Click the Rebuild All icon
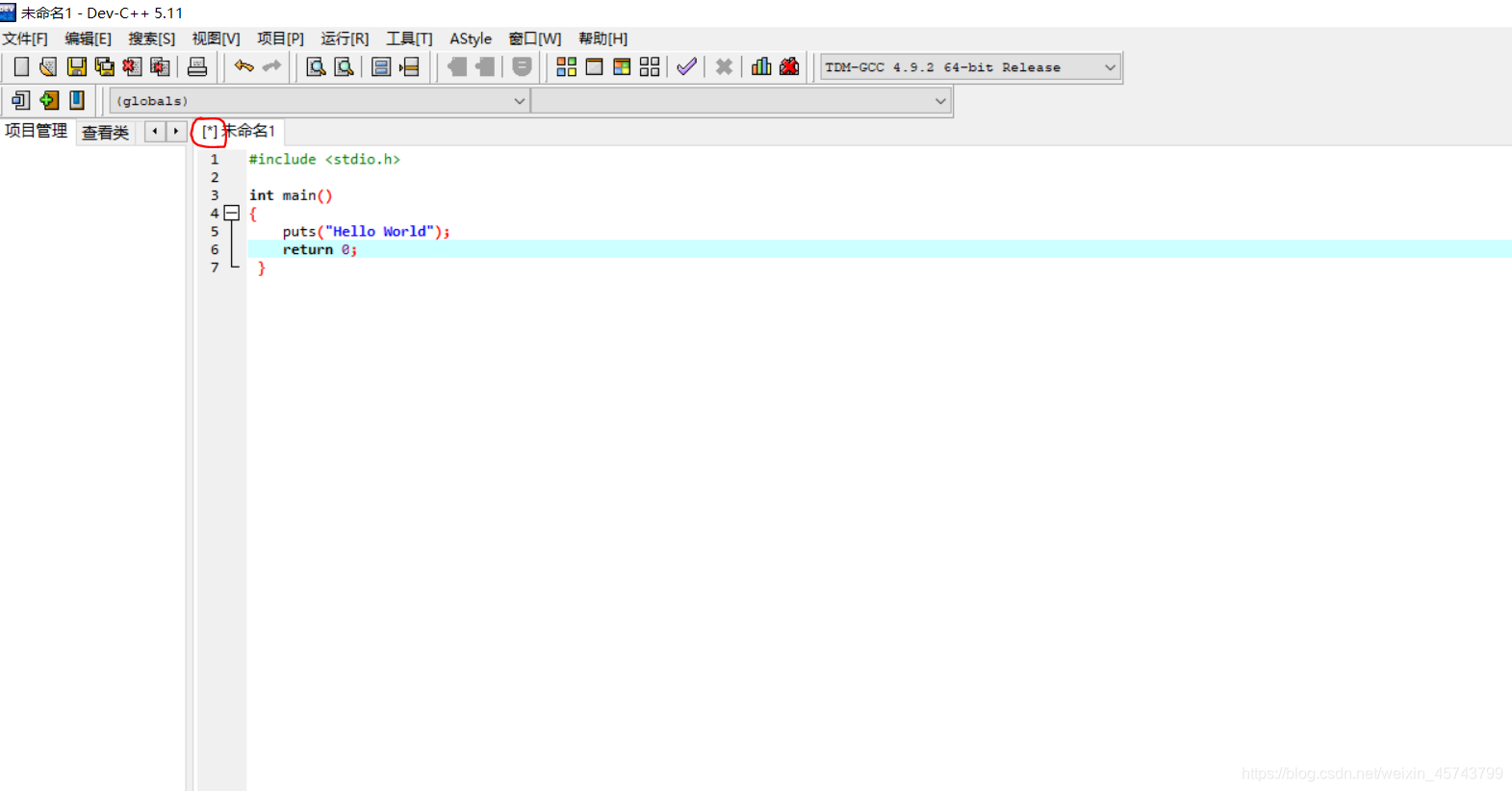1512x791 pixels. [650, 66]
